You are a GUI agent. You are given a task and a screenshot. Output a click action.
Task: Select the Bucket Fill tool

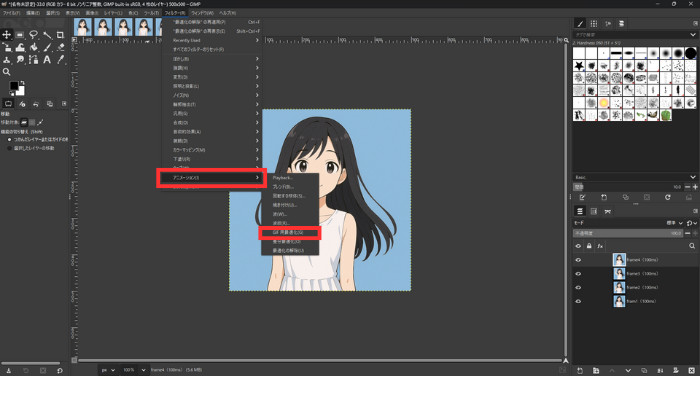point(33,47)
